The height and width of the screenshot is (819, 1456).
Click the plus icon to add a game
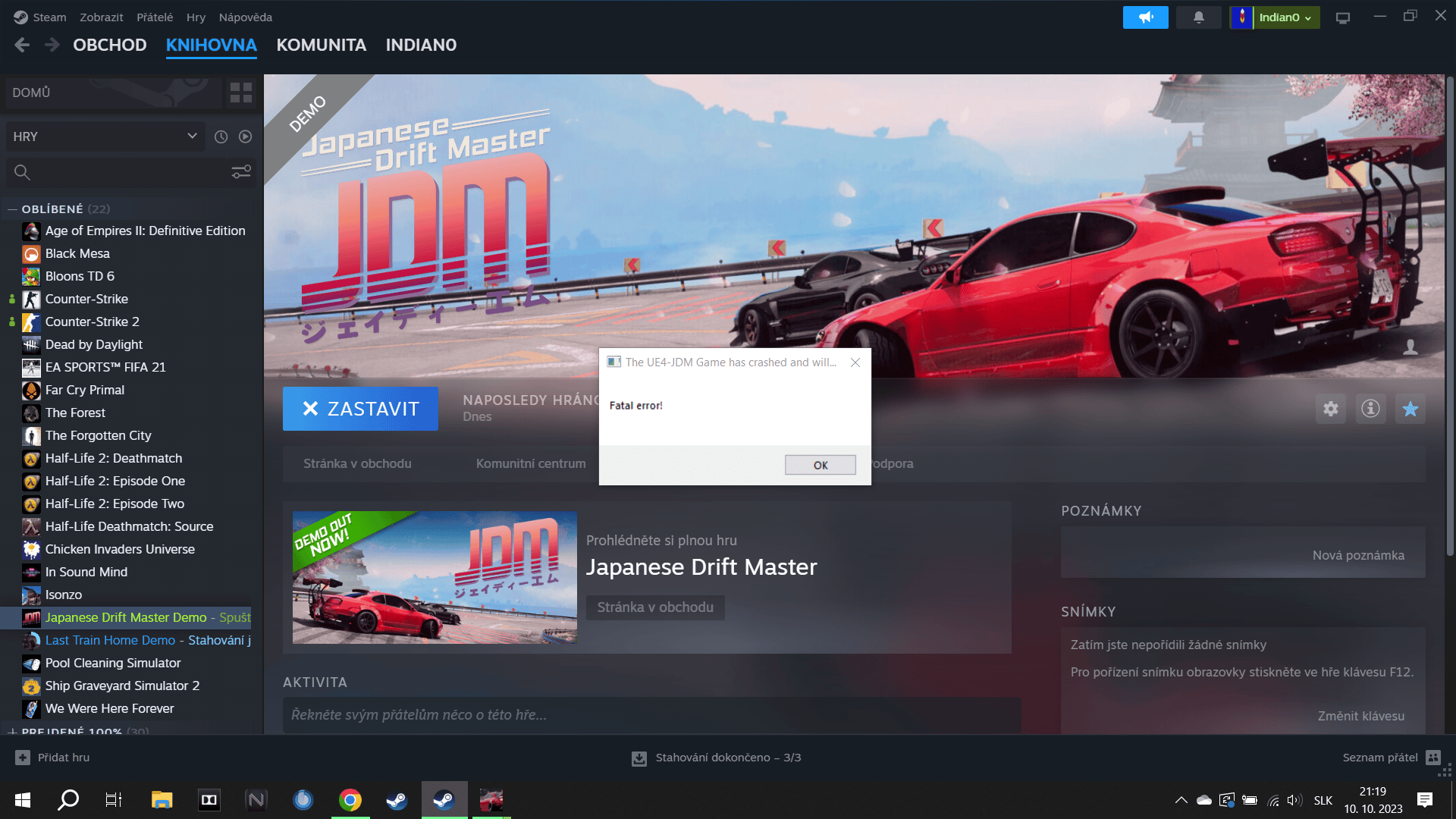[23, 757]
